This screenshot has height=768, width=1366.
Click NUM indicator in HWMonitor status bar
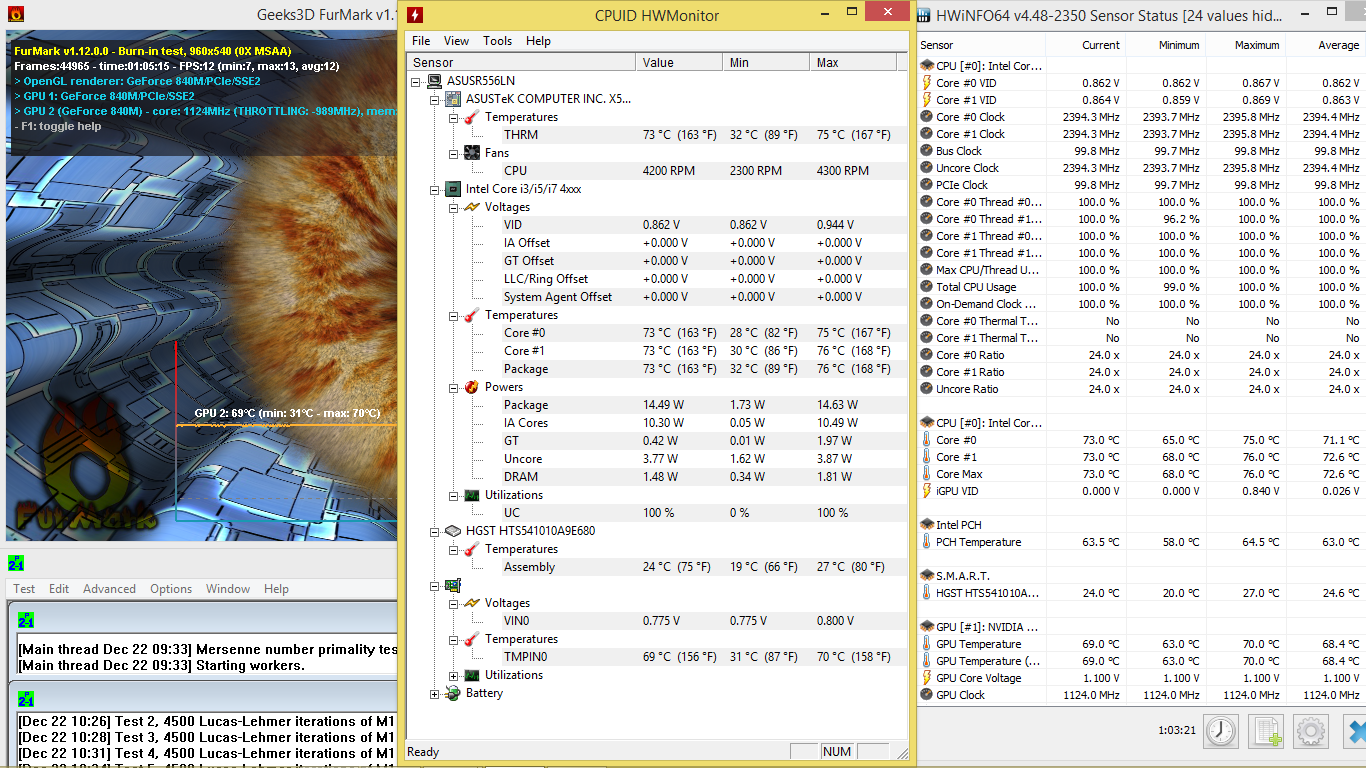pos(837,752)
